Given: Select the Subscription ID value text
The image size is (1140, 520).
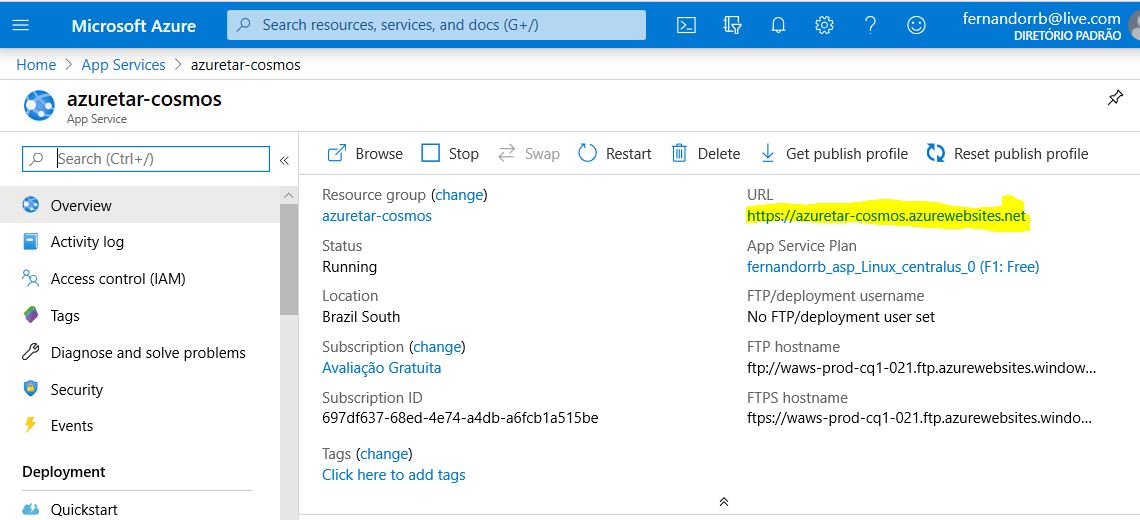Looking at the screenshot, I should [x=460, y=418].
